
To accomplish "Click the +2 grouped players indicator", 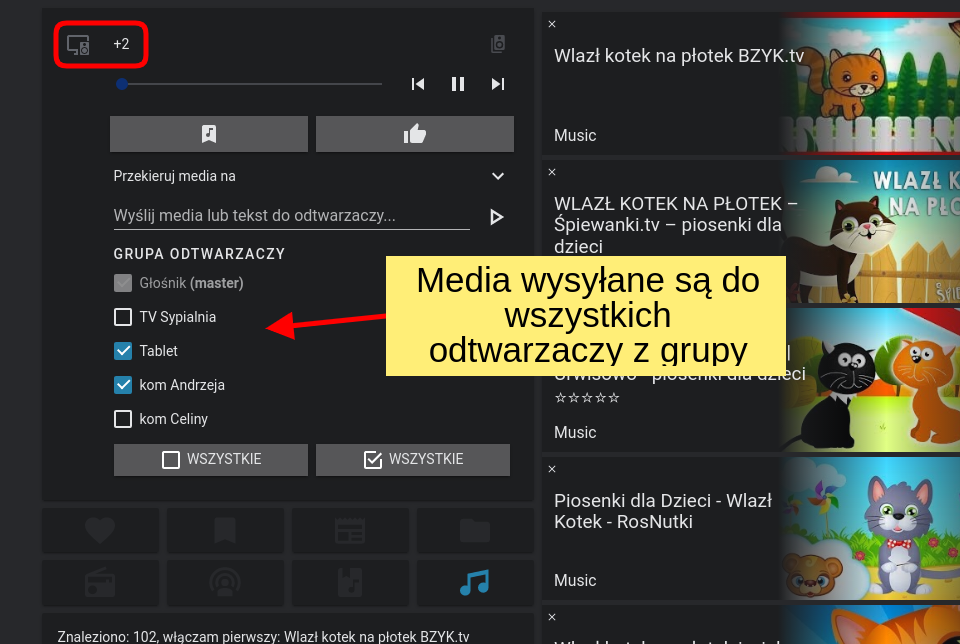I will coord(121,44).
